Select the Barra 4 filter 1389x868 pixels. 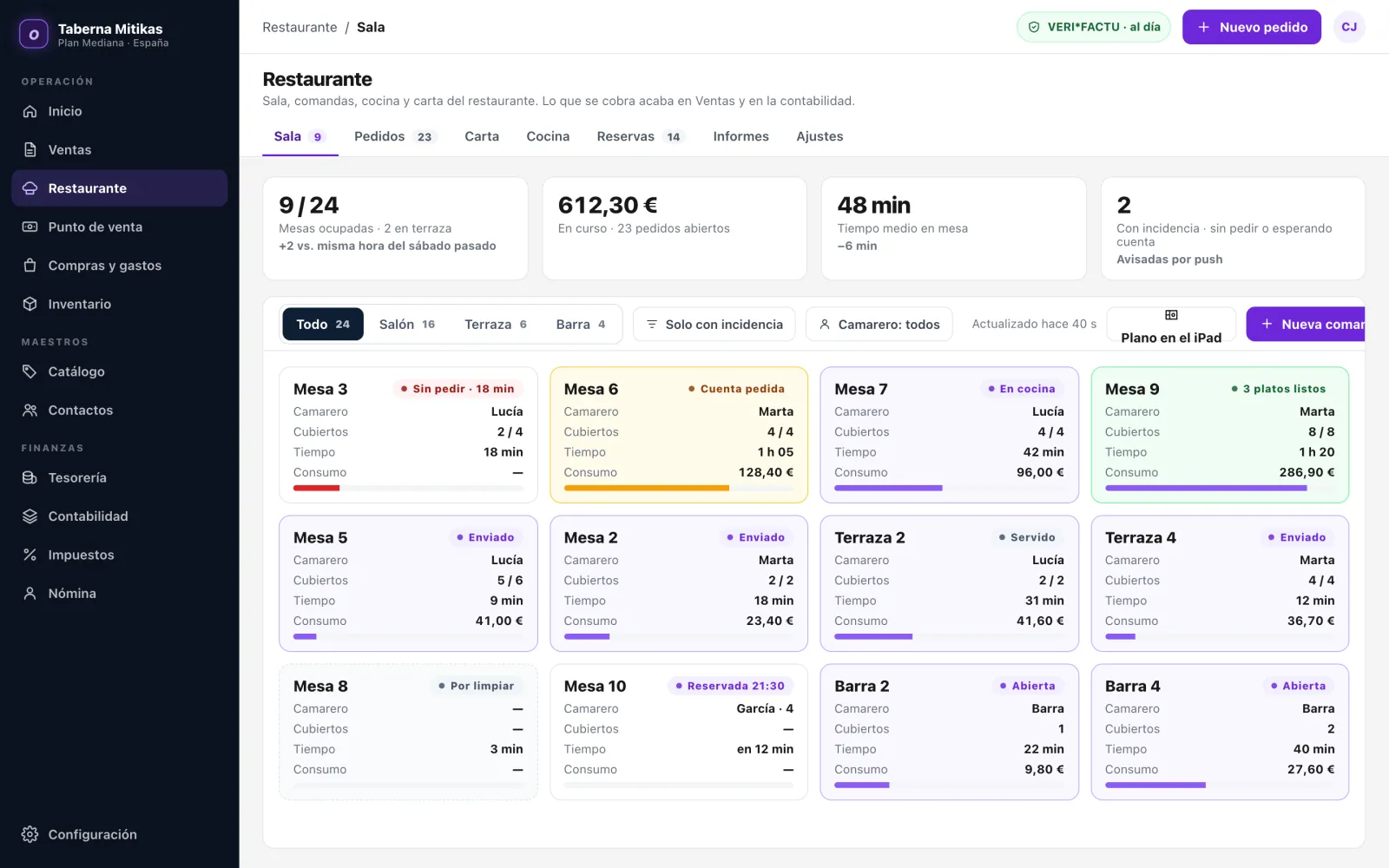click(580, 324)
